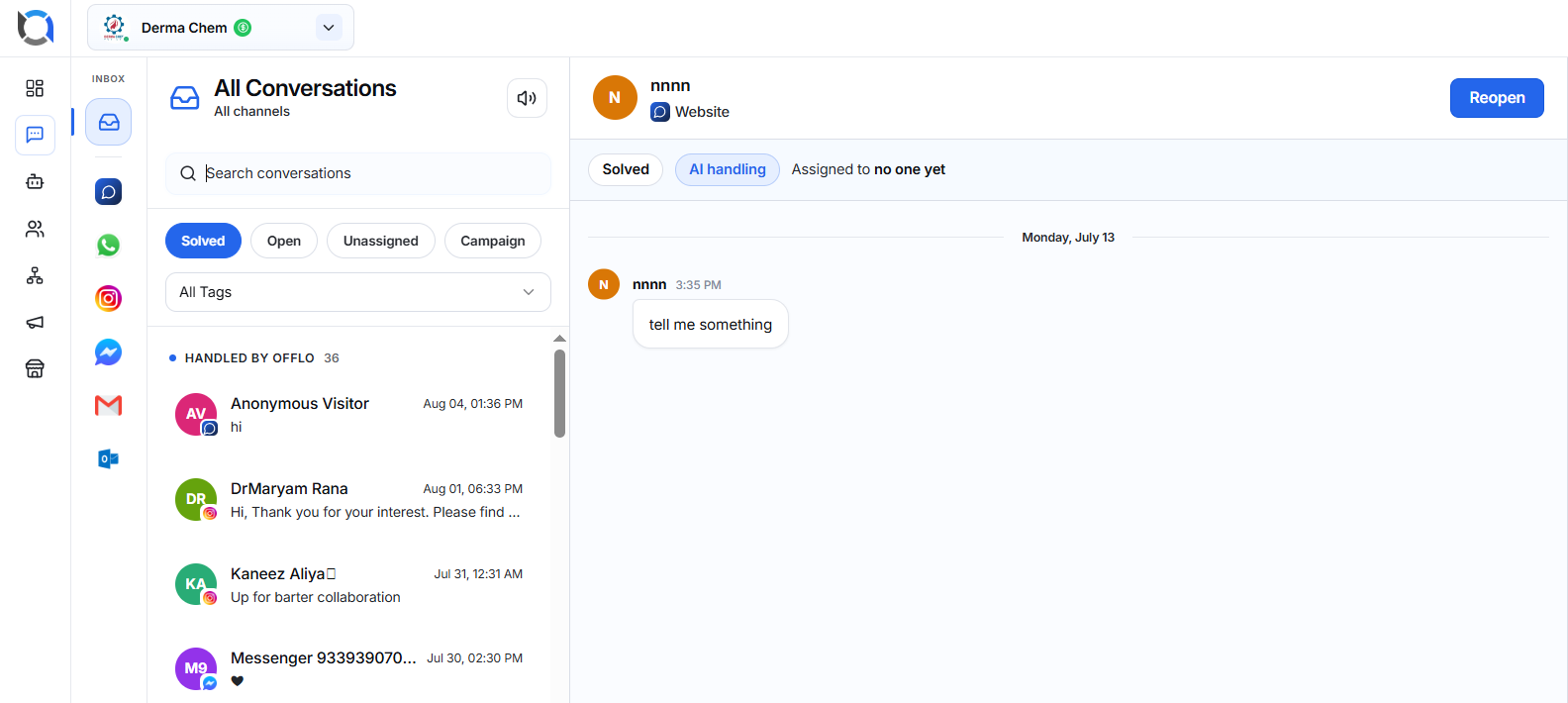Image resolution: width=1568 pixels, height=703 pixels.
Task: Open the DrMaryam Rana conversation
Action: click(x=348, y=500)
